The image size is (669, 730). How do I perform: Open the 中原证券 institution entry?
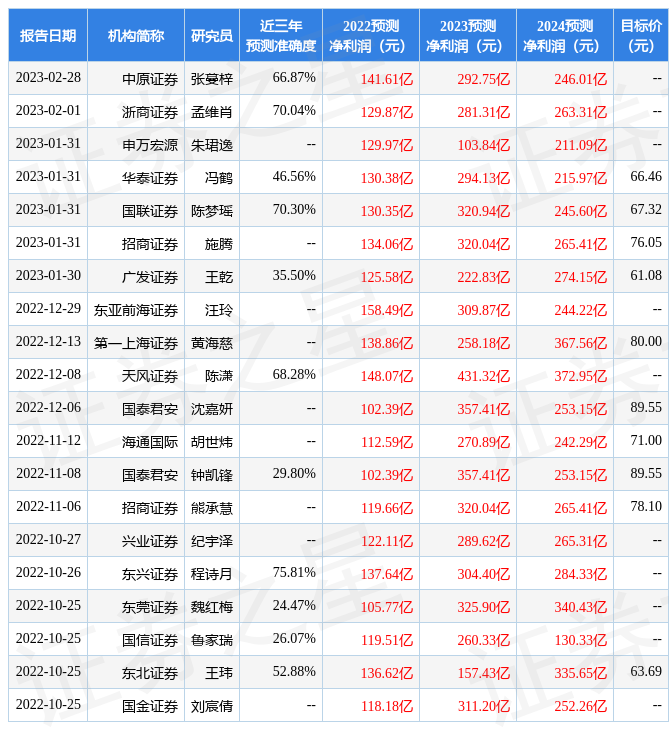[x=150, y=78]
